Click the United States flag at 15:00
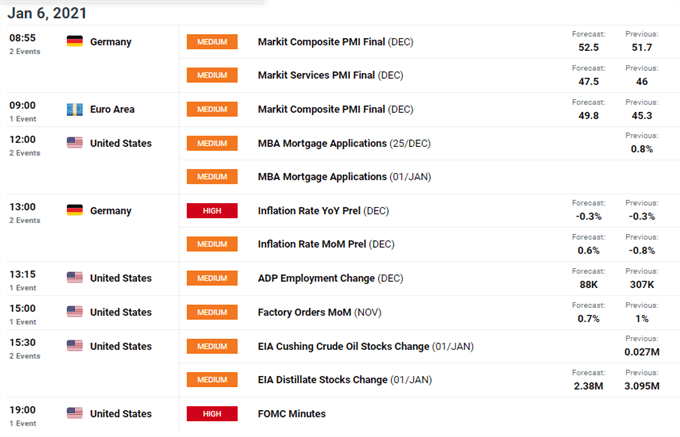This screenshot has width=680, height=437. [75, 312]
